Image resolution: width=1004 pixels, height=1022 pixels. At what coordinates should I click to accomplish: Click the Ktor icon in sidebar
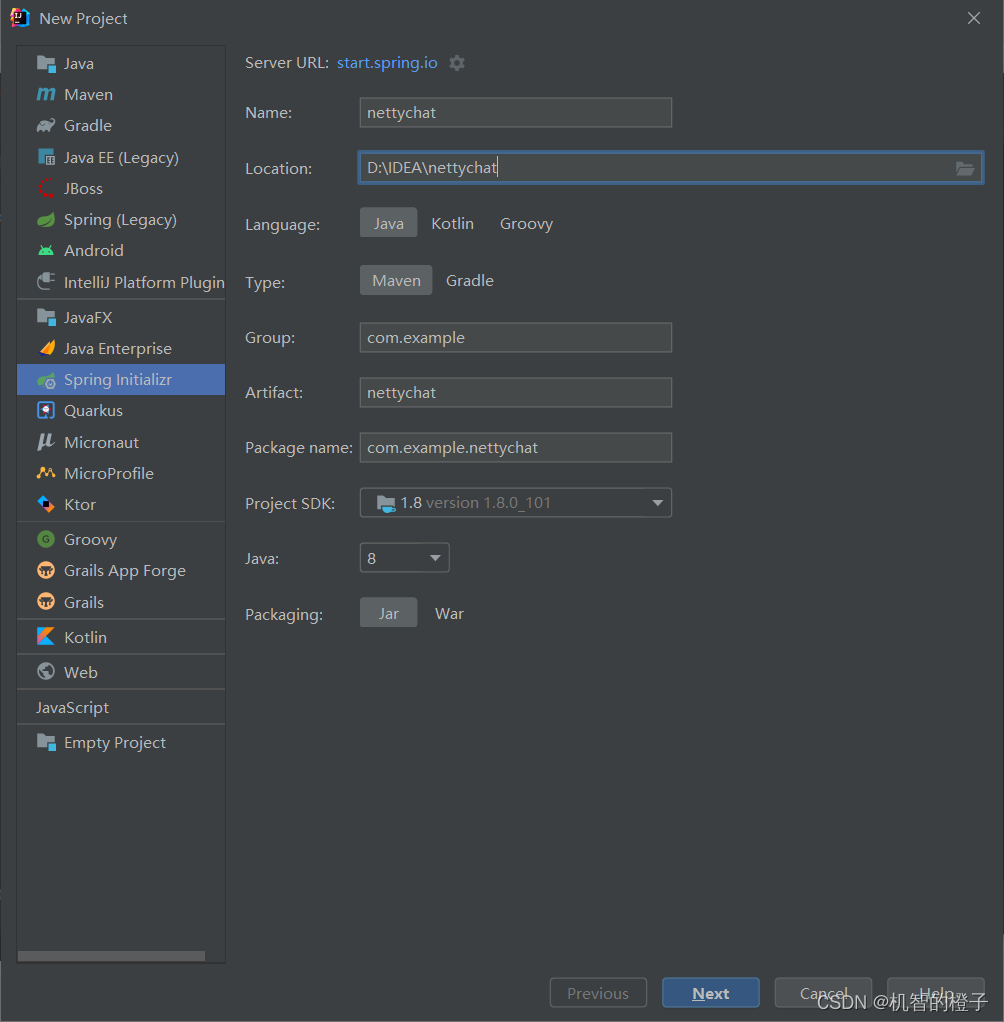46,505
